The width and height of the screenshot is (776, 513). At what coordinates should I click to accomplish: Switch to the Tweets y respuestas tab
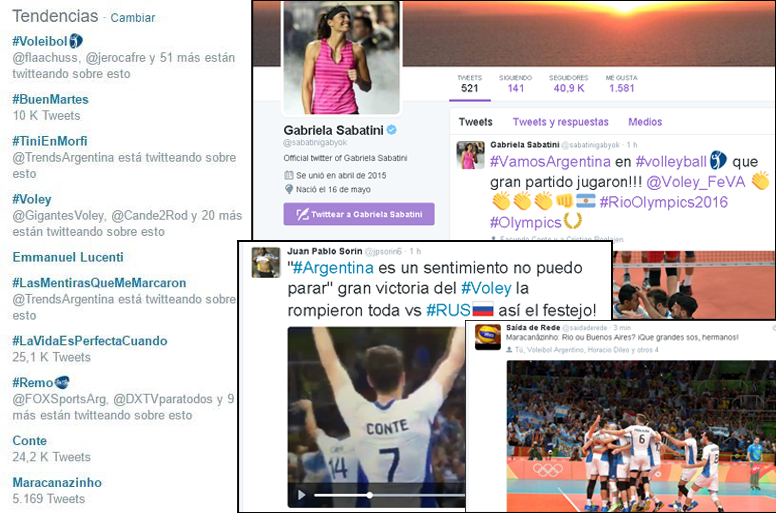pos(561,122)
